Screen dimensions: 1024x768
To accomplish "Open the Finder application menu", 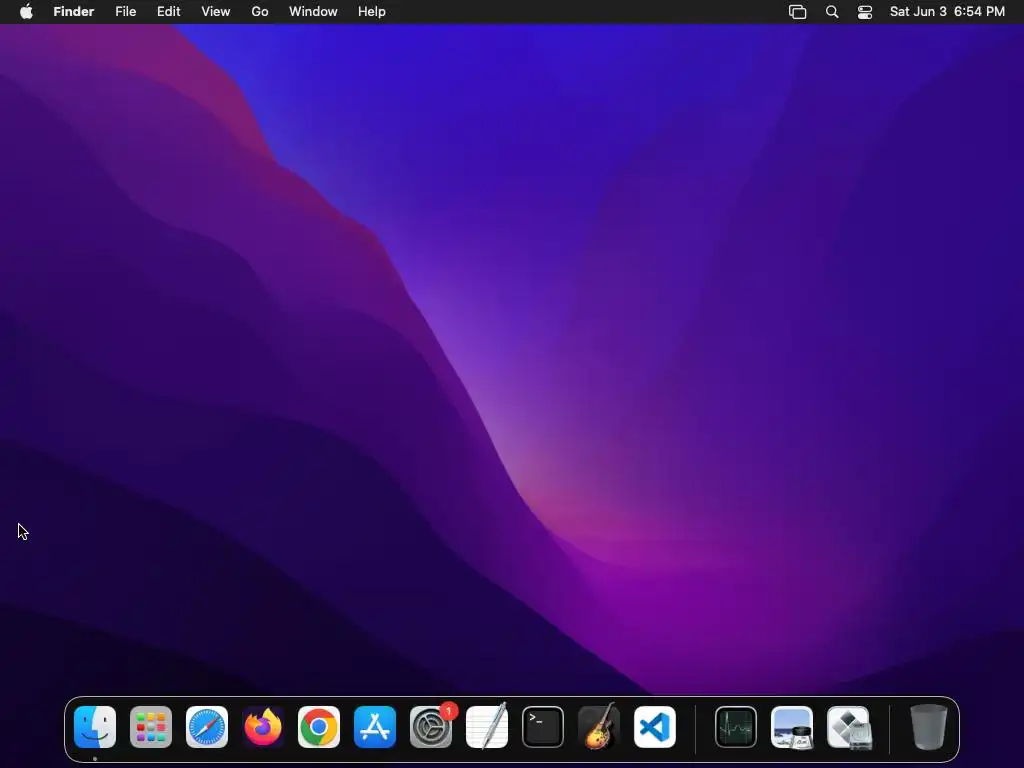I will [74, 12].
